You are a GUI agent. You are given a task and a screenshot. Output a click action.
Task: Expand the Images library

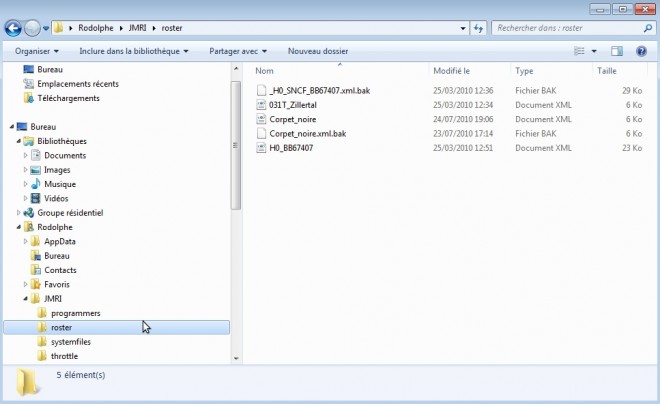[x=25, y=170]
